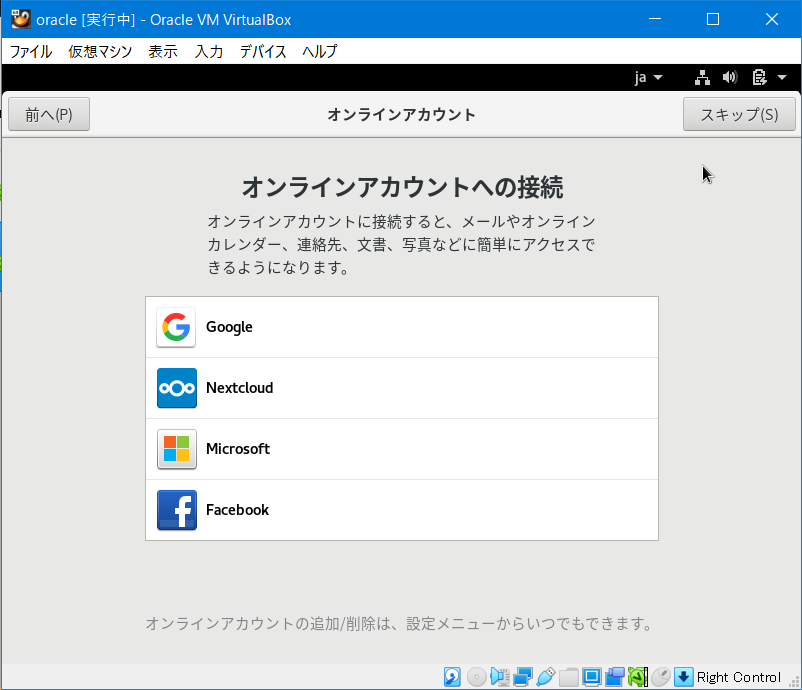Click スキップ to skip online accounts
Image resolution: width=802 pixels, height=690 pixels.
click(739, 113)
